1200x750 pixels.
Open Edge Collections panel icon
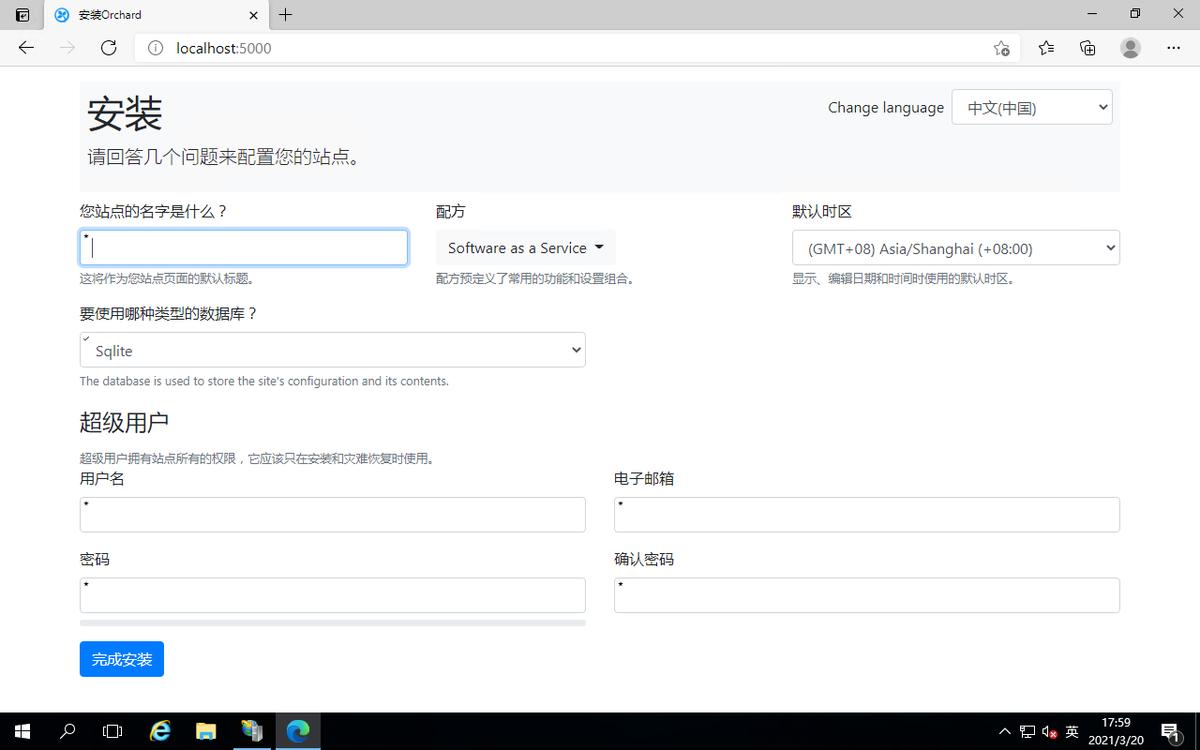tap(1087, 47)
